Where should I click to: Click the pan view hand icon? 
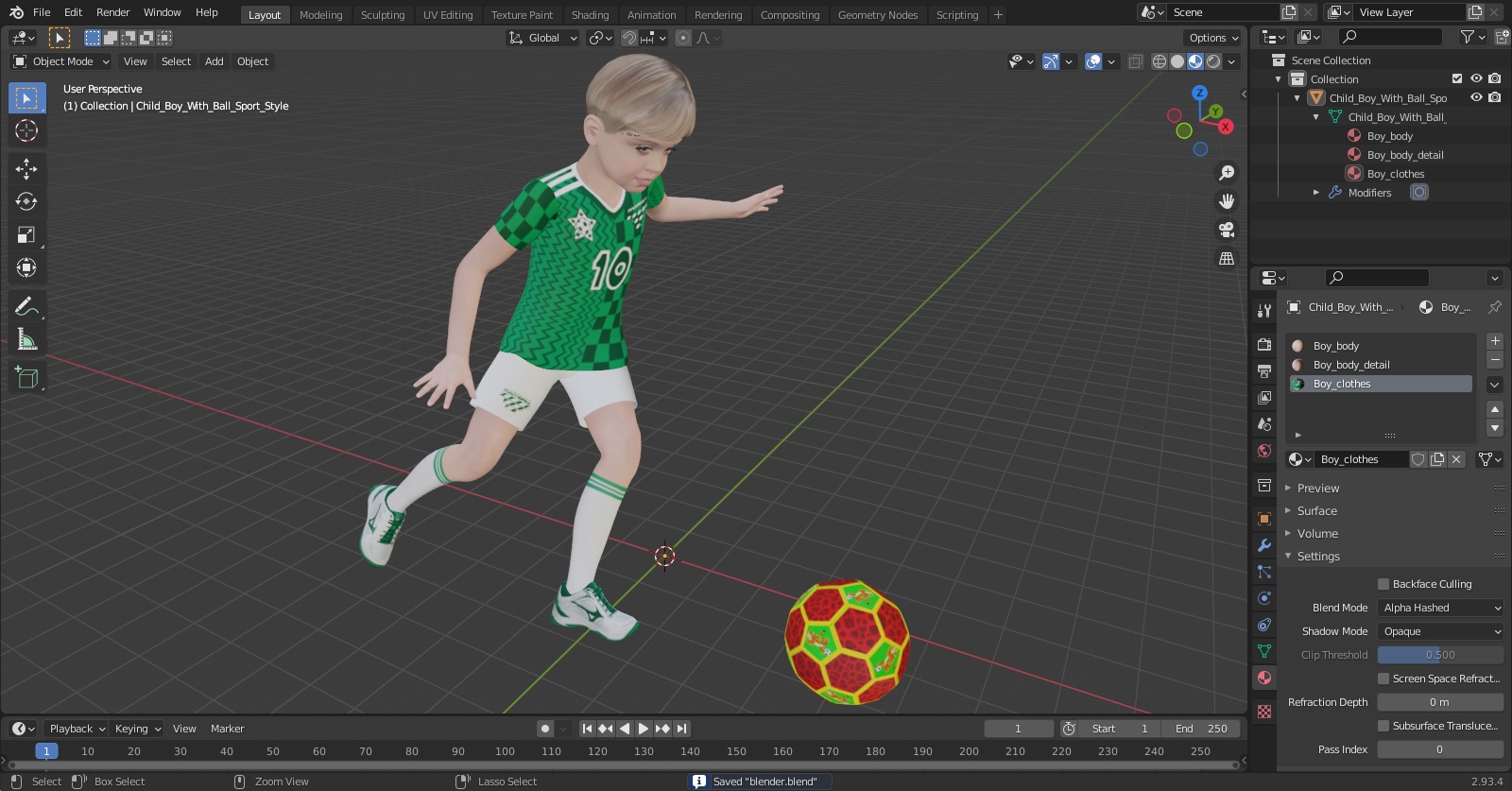(x=1227, y=201)
